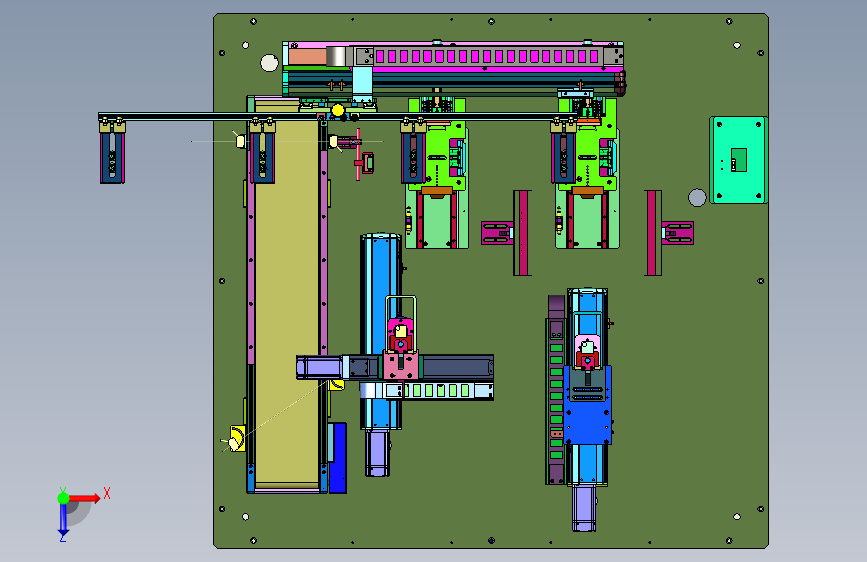
Task: Select the tan conveyor belt surface
Action: (x=286, y=301)
